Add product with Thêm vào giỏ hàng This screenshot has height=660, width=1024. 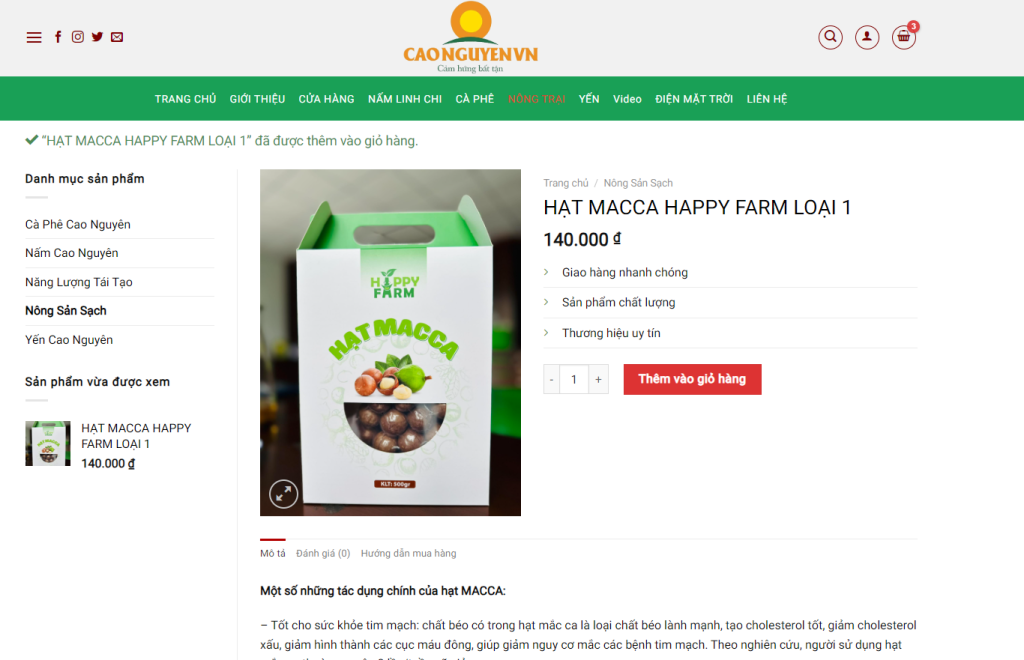pyautogui.click(x=692, y=379)
